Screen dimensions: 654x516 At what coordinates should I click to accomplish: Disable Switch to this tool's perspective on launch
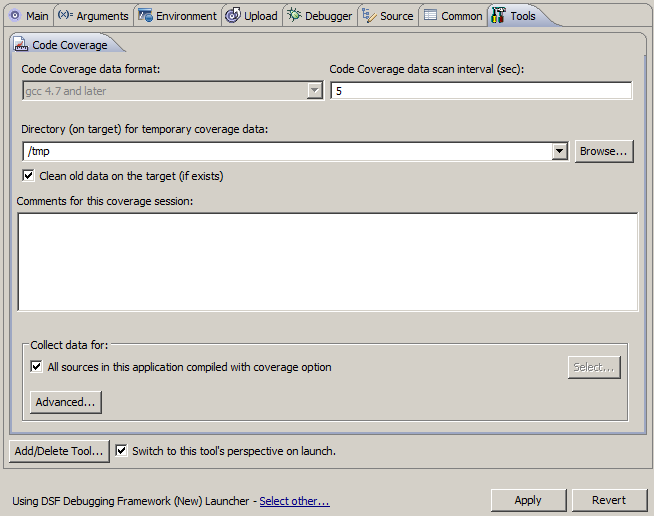pyautogui.click(x=122, y=451)
